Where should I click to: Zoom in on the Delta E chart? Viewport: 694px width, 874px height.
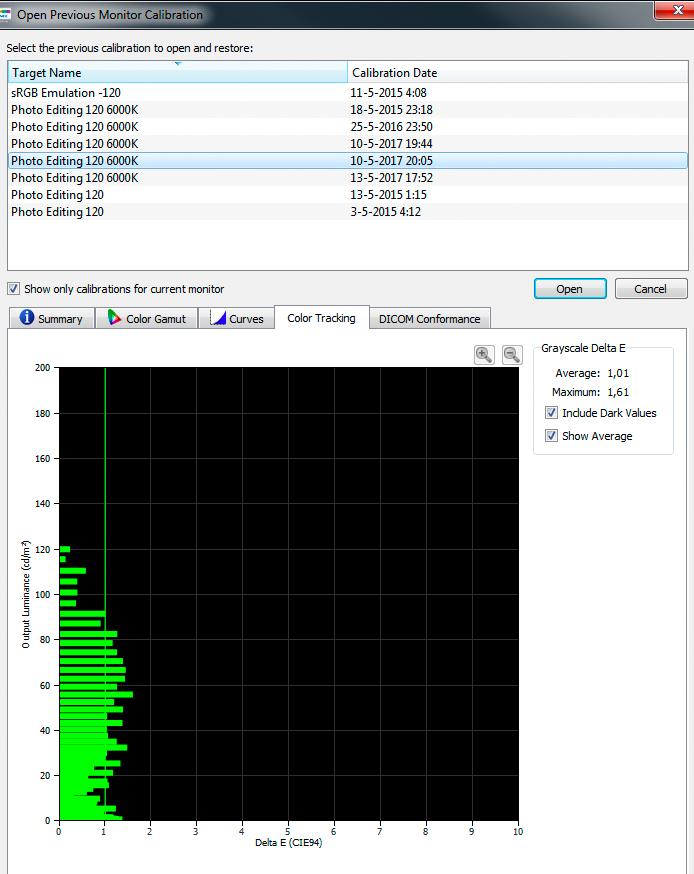point(484,355)
